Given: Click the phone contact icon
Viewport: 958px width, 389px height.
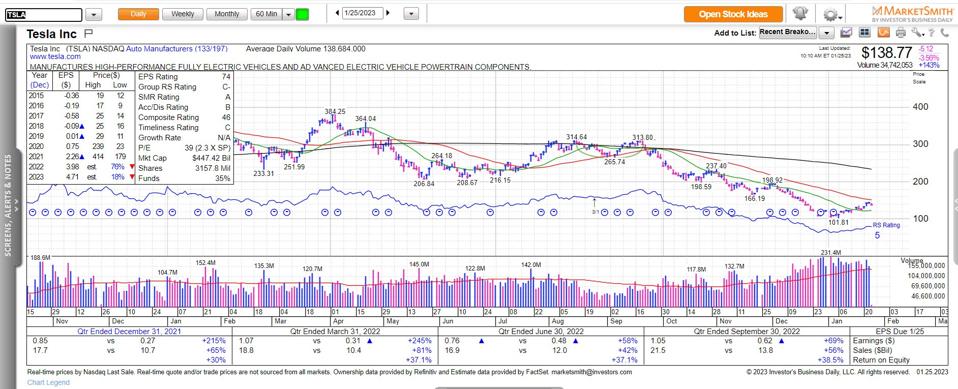Looking at the screenshot, I should pos(946,32).
